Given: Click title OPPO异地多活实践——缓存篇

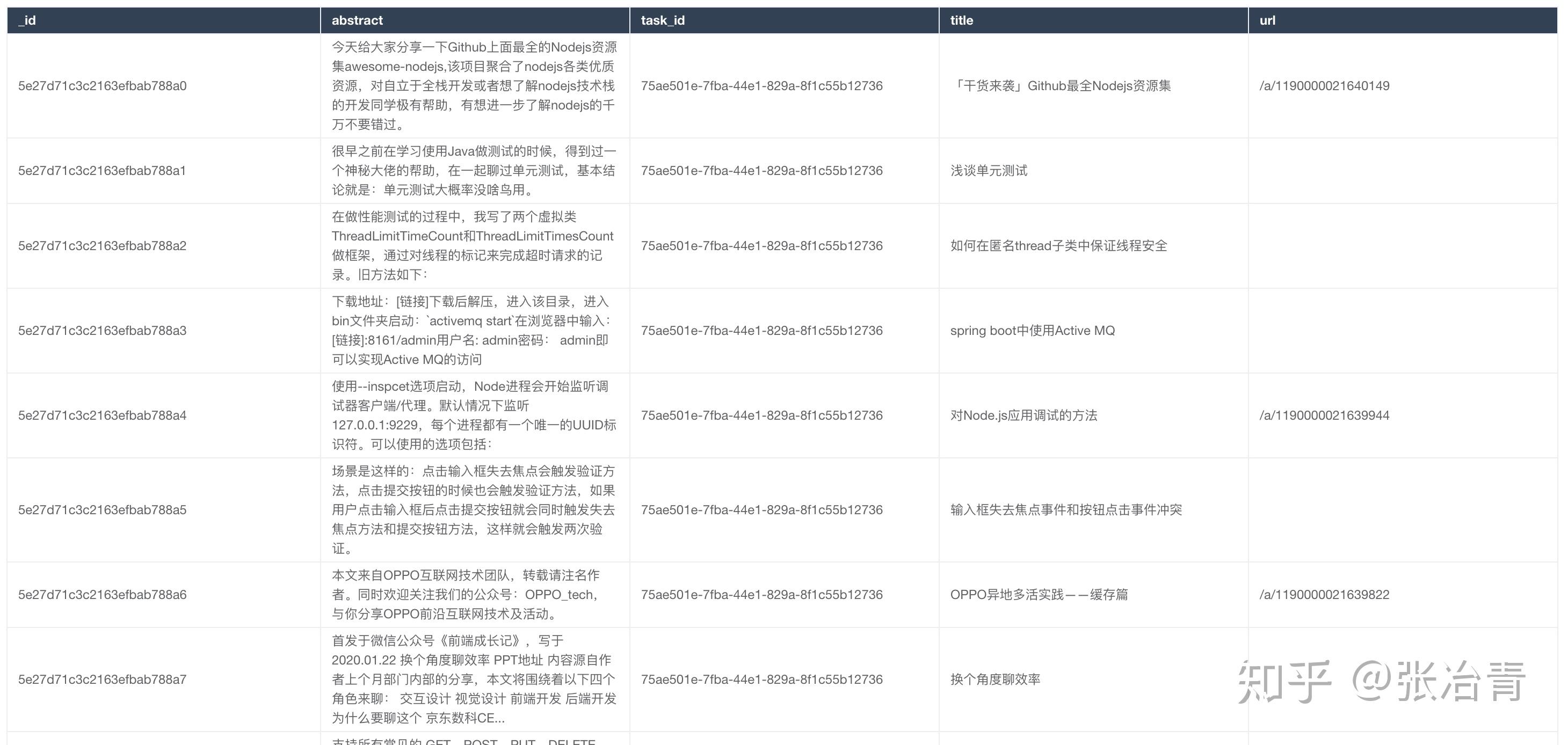Looking at the screenshot, I should [x=1039, y=595].
